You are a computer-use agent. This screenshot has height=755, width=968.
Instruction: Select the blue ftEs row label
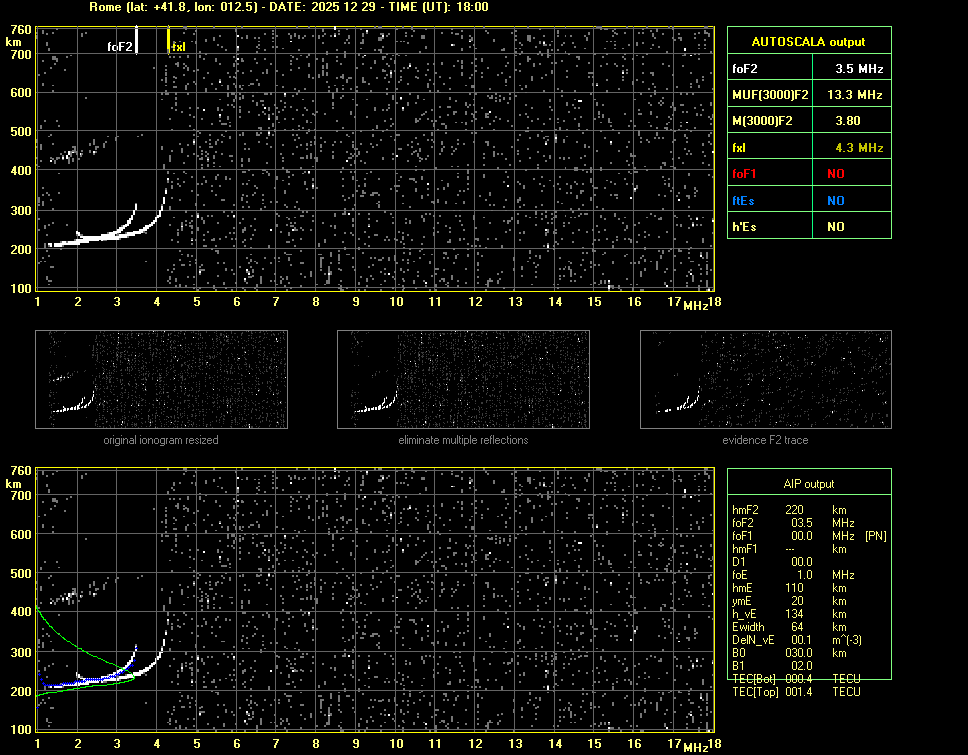743,200
